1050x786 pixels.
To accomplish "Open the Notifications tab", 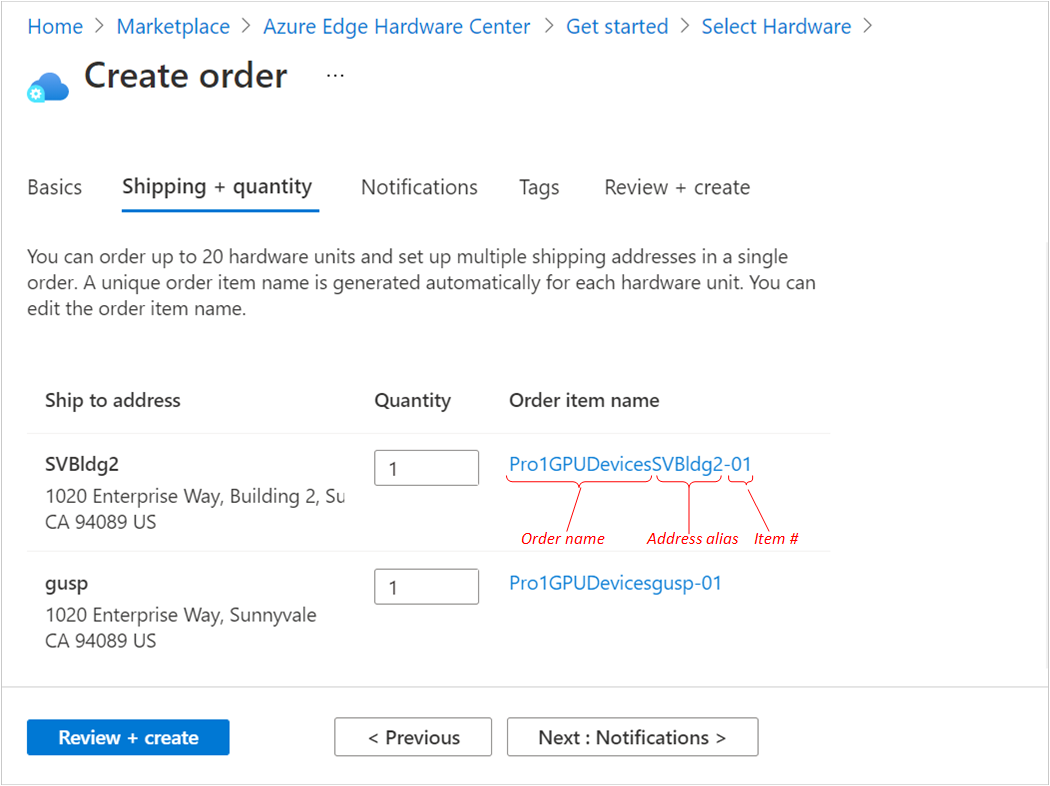I will click(419, 187).
